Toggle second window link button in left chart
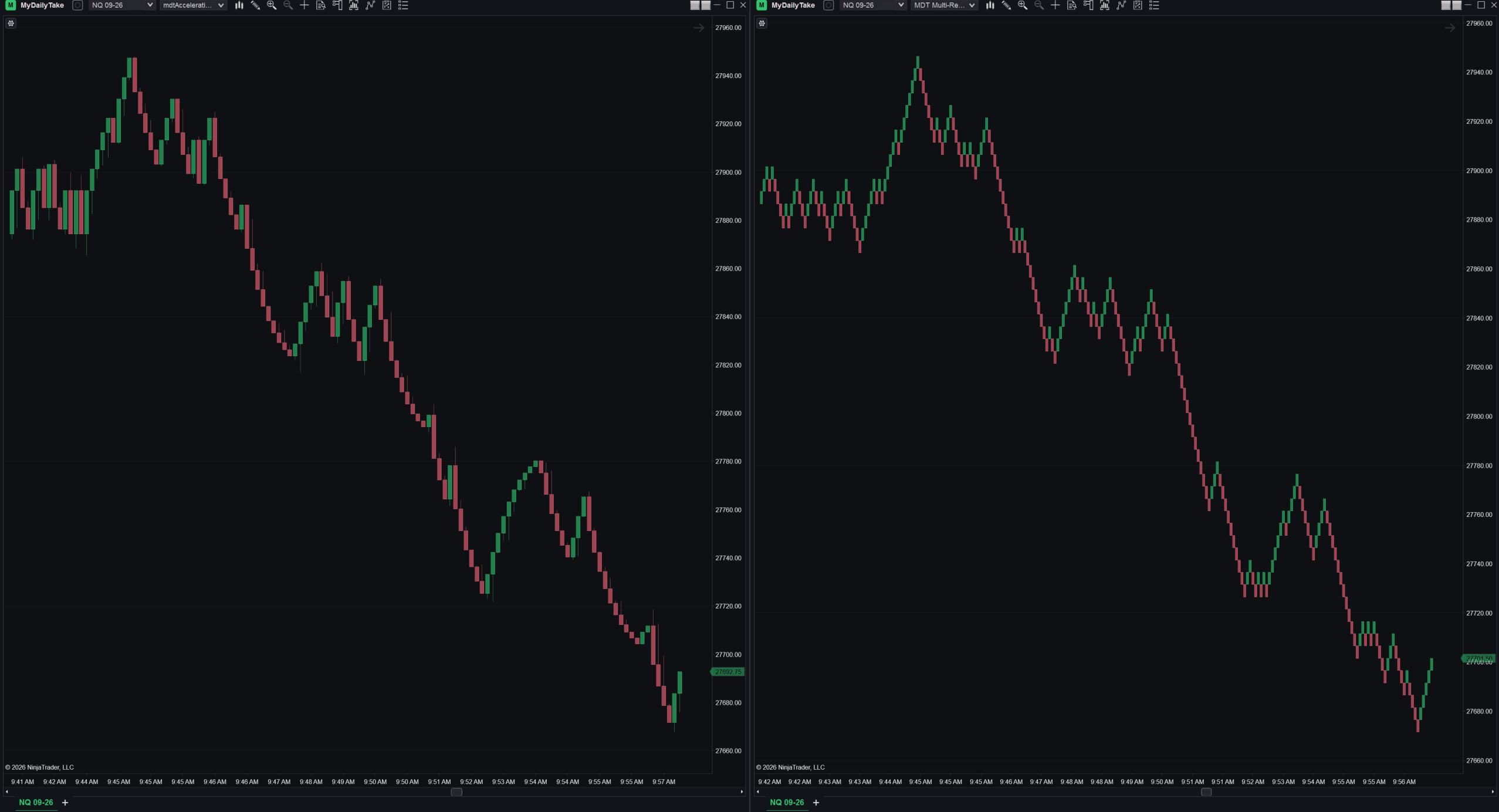The image size is (1499, 812). pyautogui.click(x=706, y=5)
